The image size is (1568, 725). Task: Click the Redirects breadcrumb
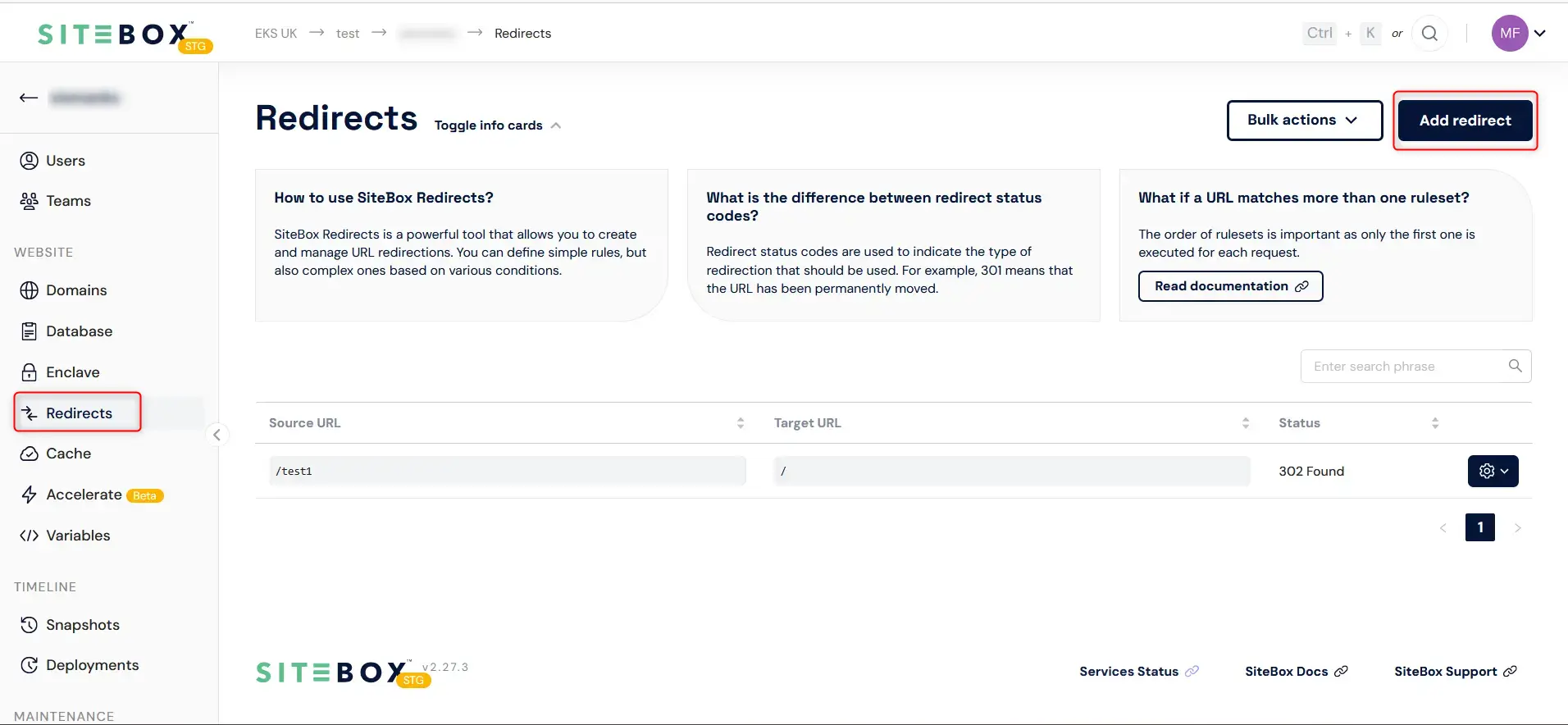tap(522, 34)
